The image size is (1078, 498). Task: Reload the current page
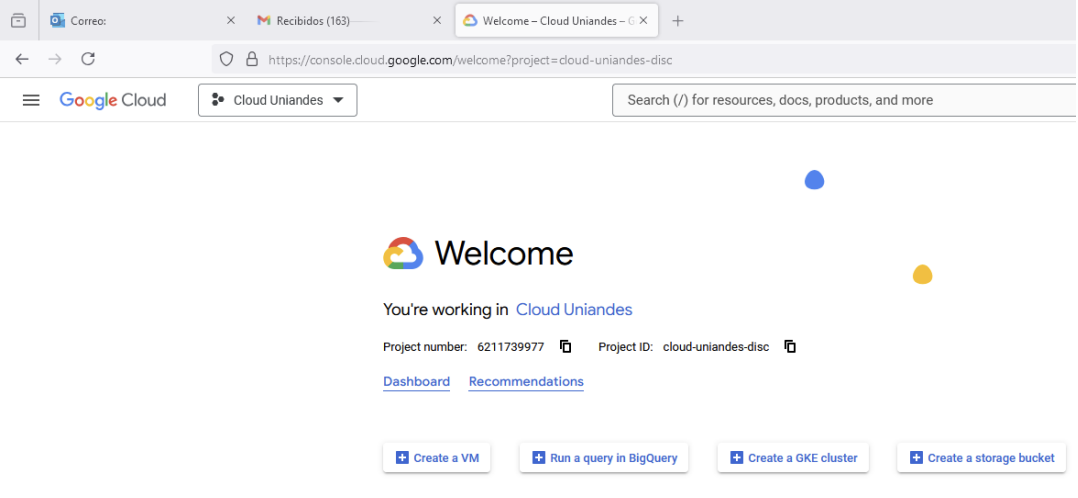88,59
